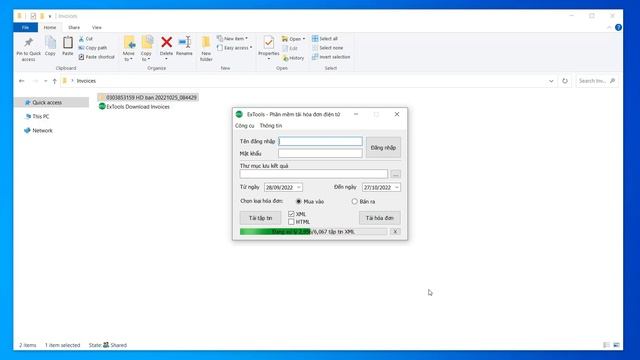Click the Tải tập tin button
640x360 pixels.
click(260, 218)
